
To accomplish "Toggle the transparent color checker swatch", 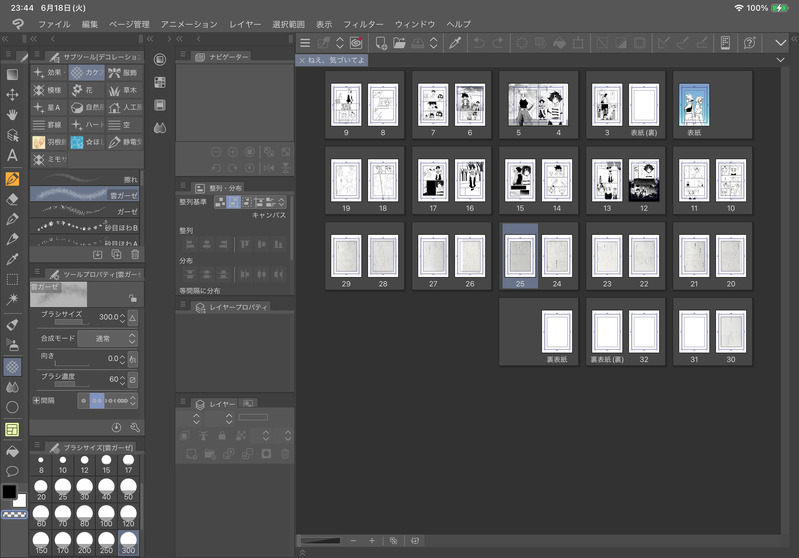I will [14, 515].
